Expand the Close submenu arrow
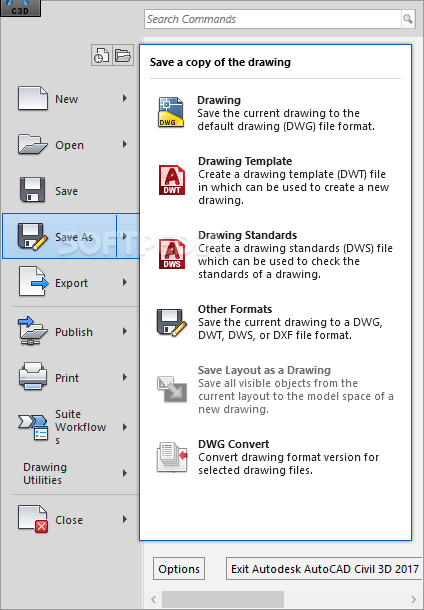424x610 pixels. pos(125,519)
